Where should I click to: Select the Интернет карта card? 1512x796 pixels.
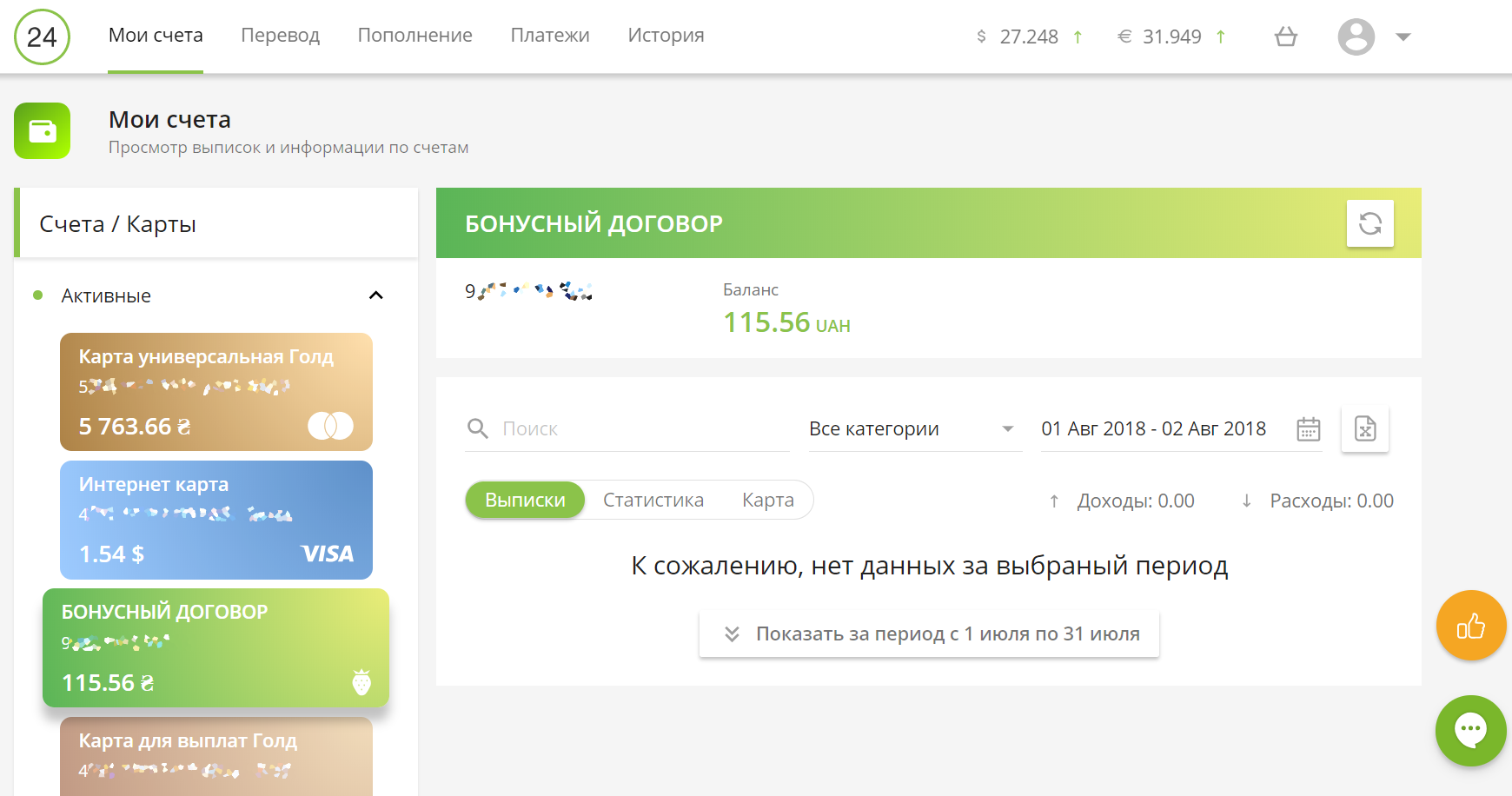216,520
